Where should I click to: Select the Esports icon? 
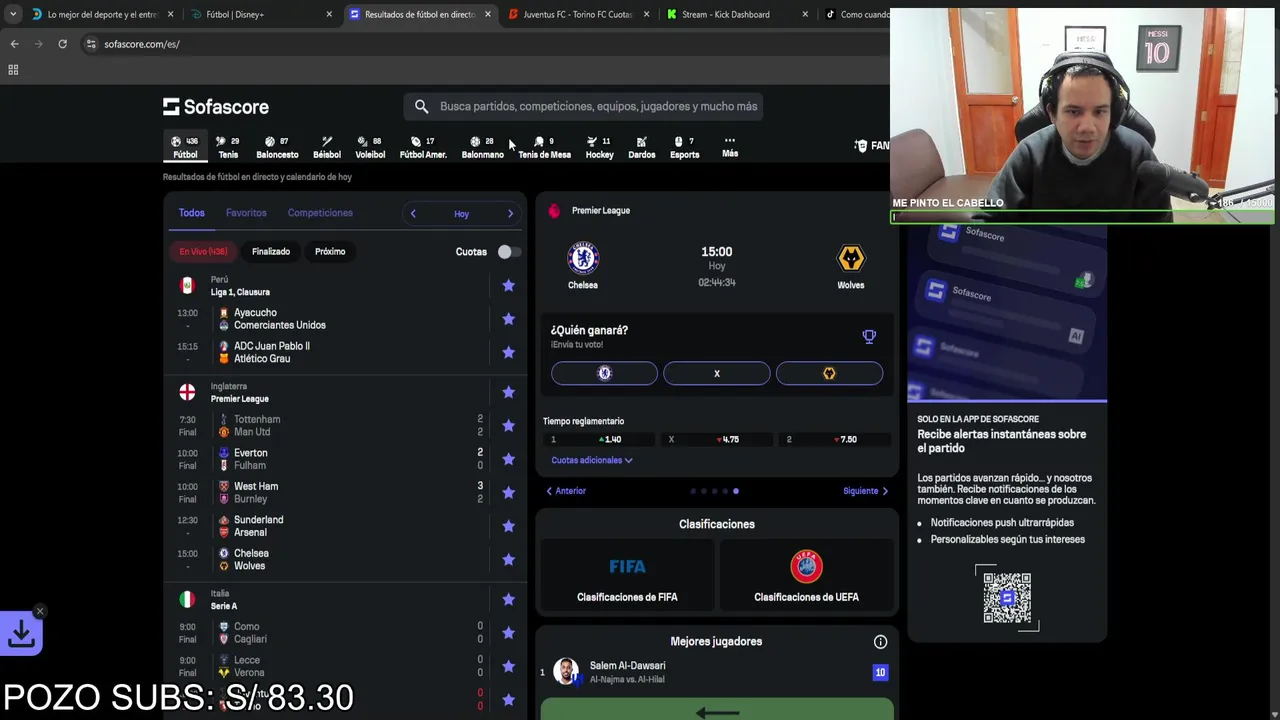click(685, 147)
